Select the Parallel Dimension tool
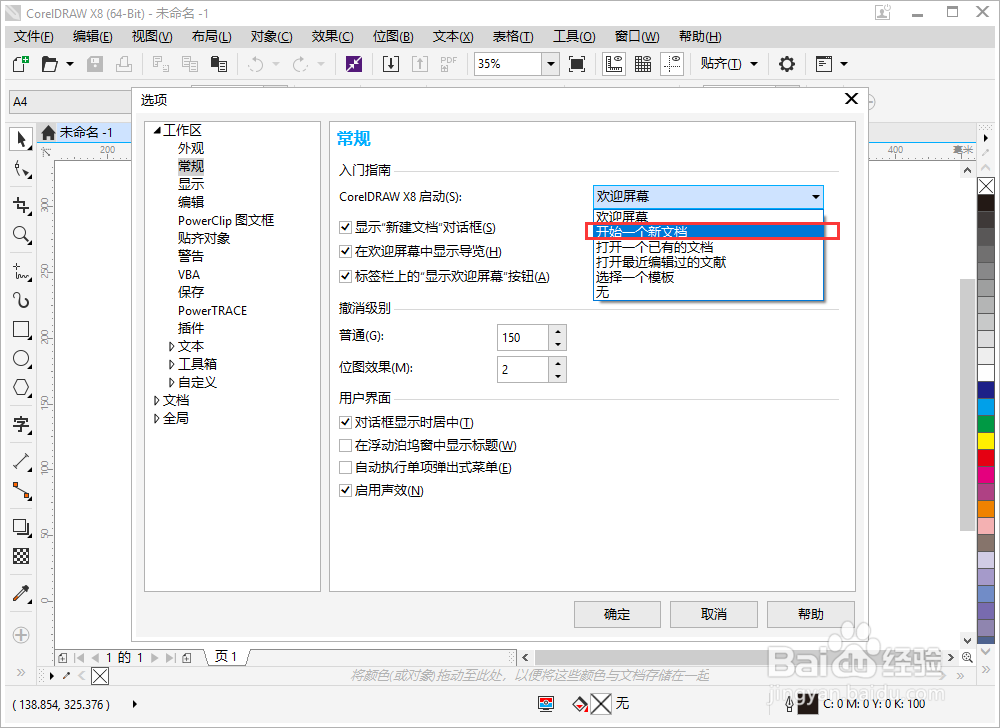The width and height of the screenshot is (1000, 728). [21, 462]
